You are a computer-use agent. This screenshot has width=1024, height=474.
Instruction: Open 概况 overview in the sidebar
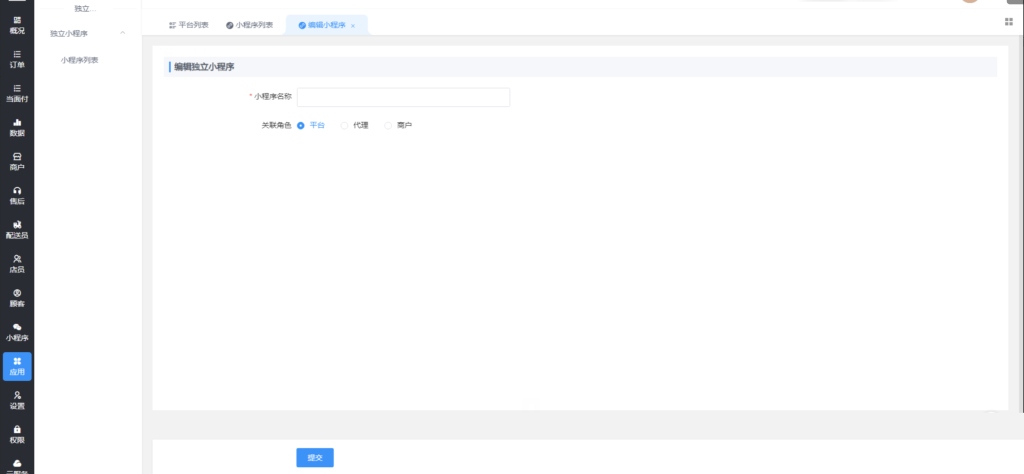(17, 24)
